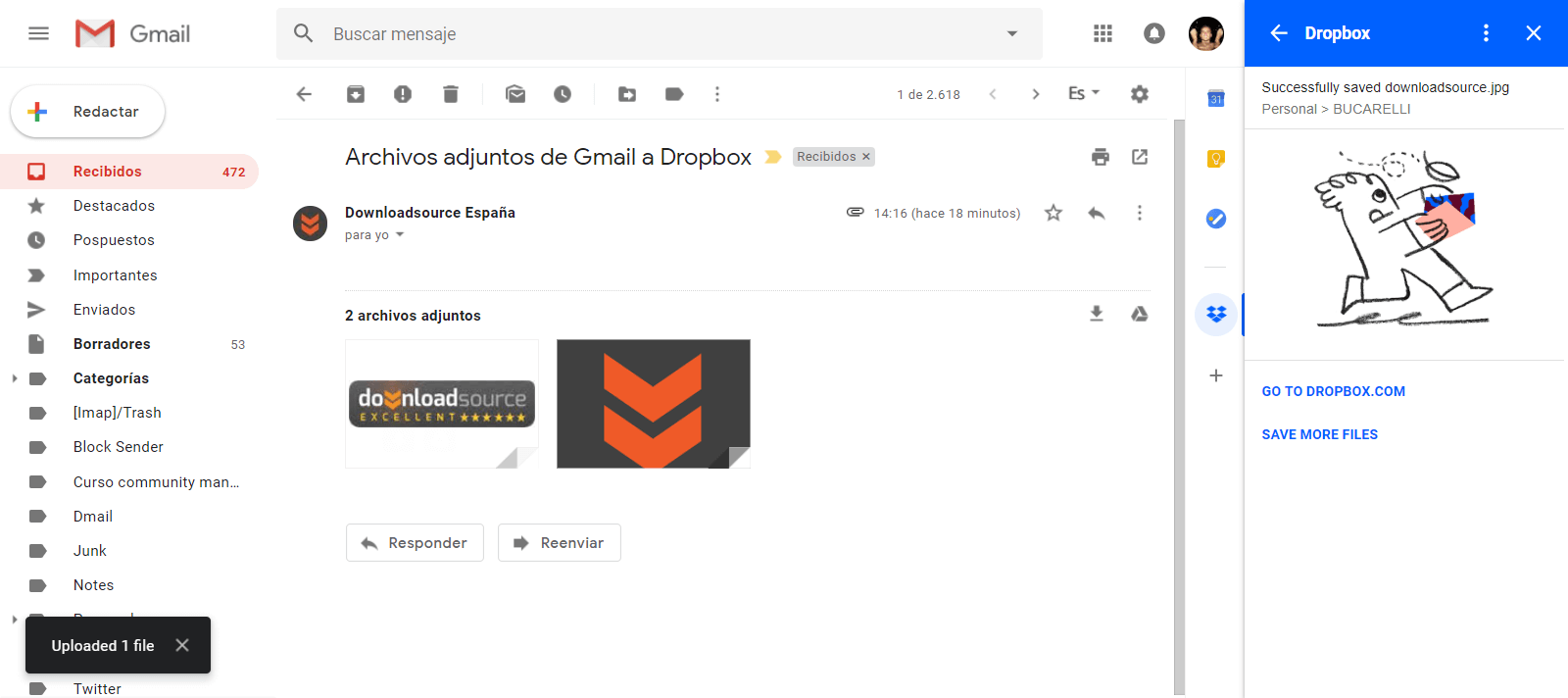
Task: Go to the previous email with the left chevron
Action: pos(993,94)
